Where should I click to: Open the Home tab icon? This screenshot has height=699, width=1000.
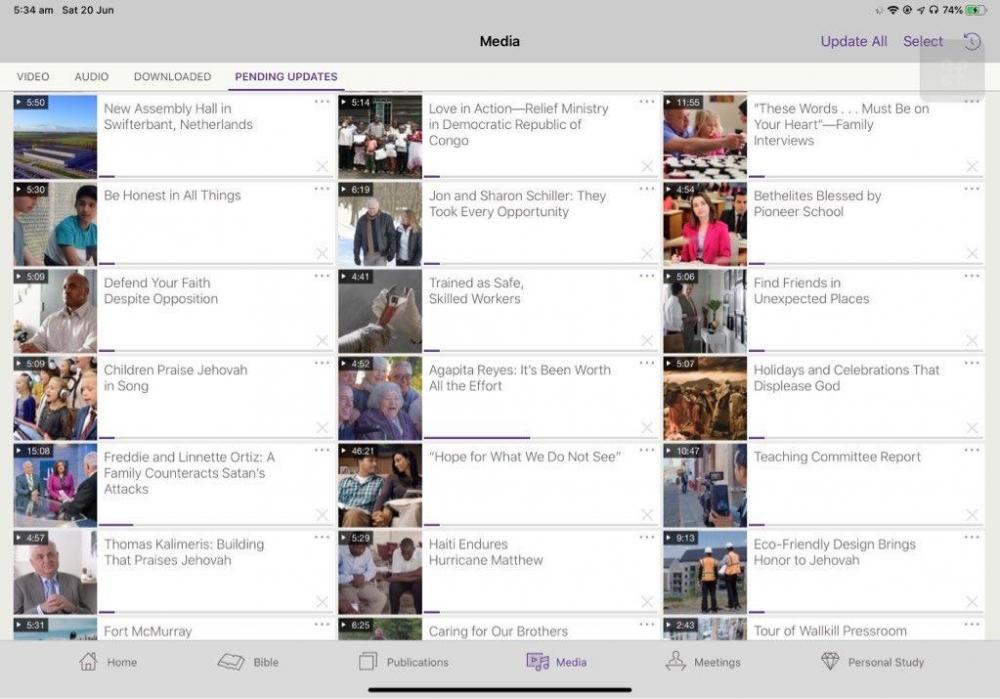click(89, 661)
